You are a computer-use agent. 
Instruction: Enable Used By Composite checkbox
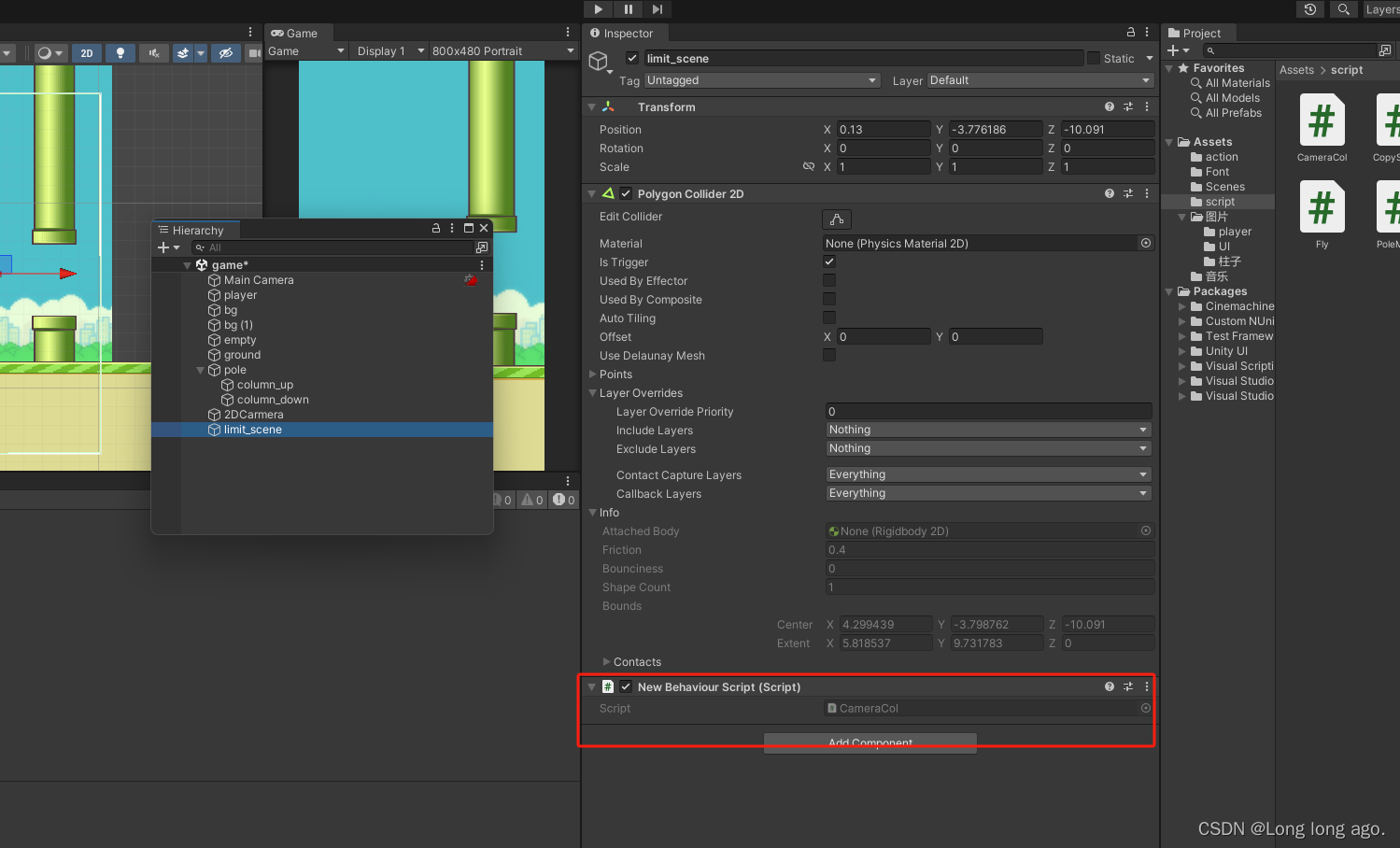tap(829, 299)
